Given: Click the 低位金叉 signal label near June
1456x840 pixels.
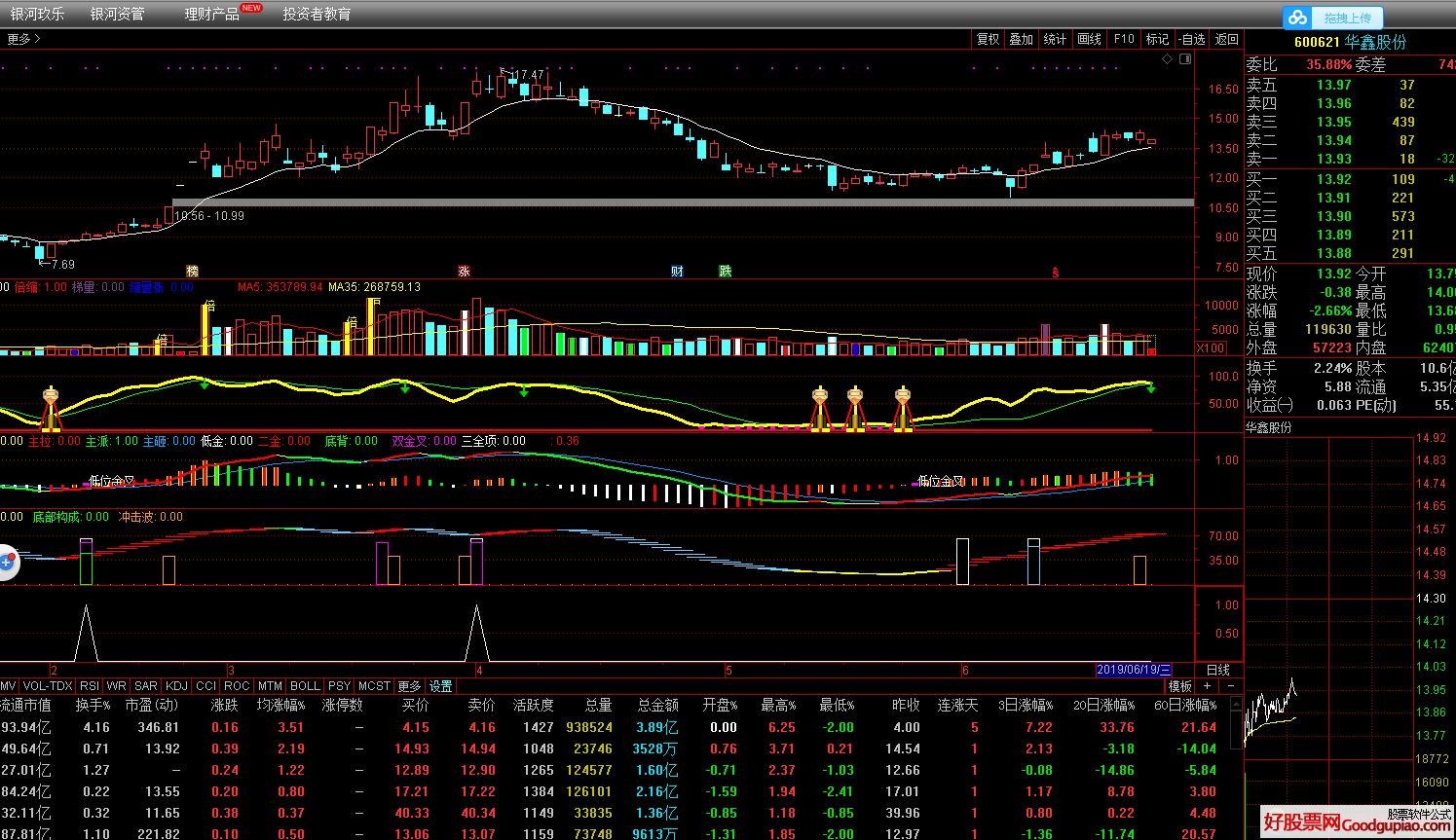Looking at the screenshot, I should [941, 481].
